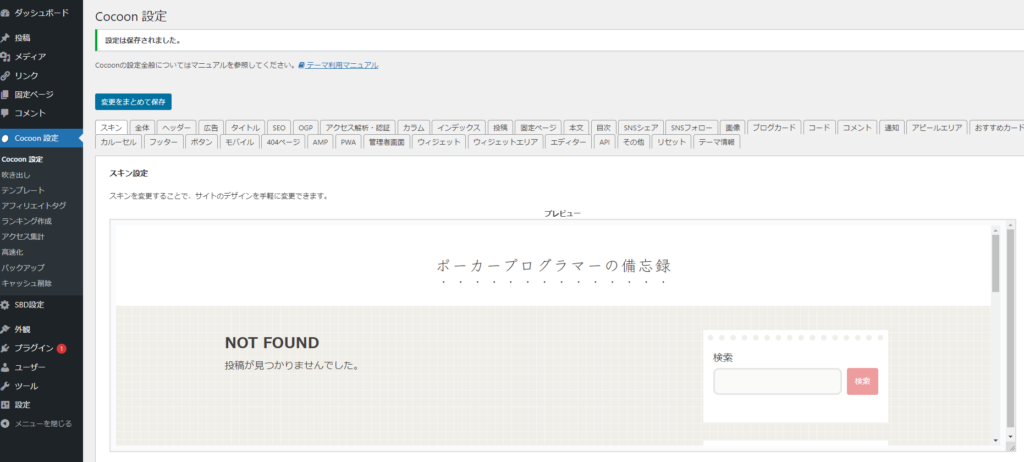Switch to the SNSフォロー tab
This screenshot has height=462, width=1024.
692,127
